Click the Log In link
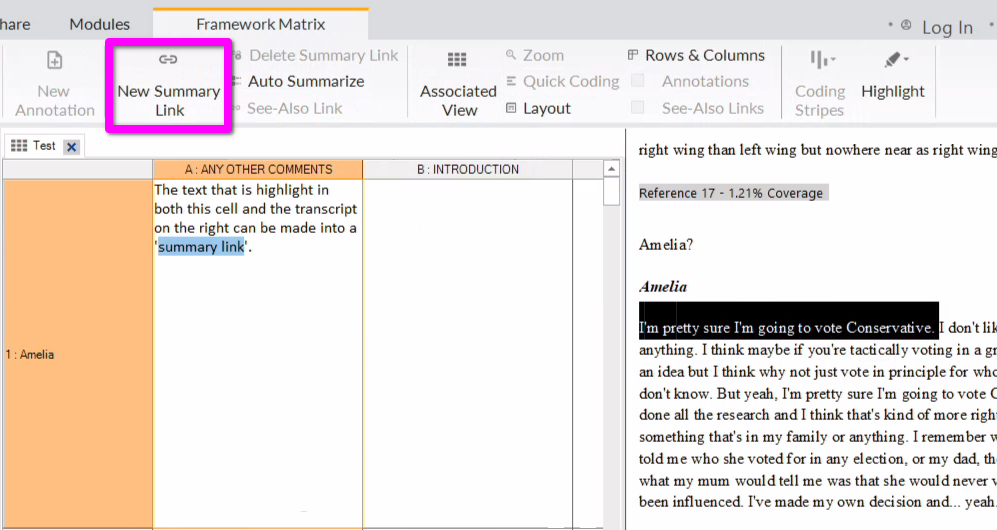 pos(946,27)
